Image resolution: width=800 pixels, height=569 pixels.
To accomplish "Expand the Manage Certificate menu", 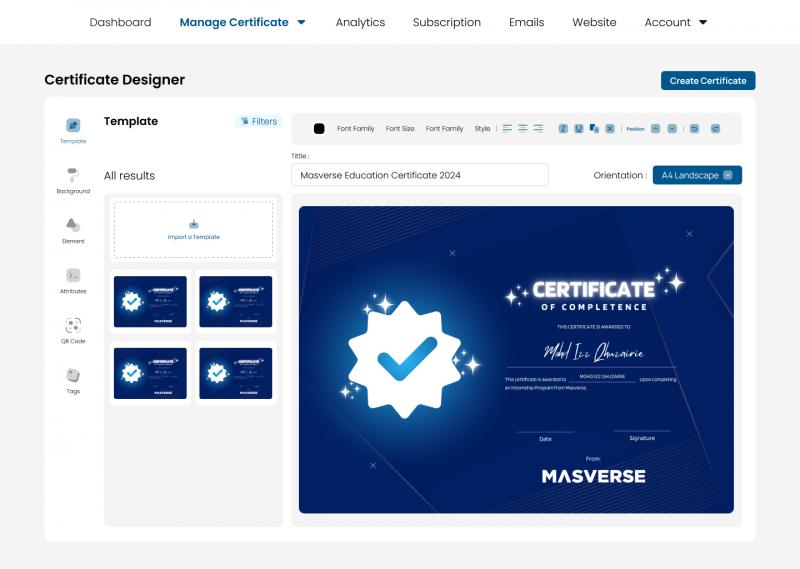I will 243,22.
